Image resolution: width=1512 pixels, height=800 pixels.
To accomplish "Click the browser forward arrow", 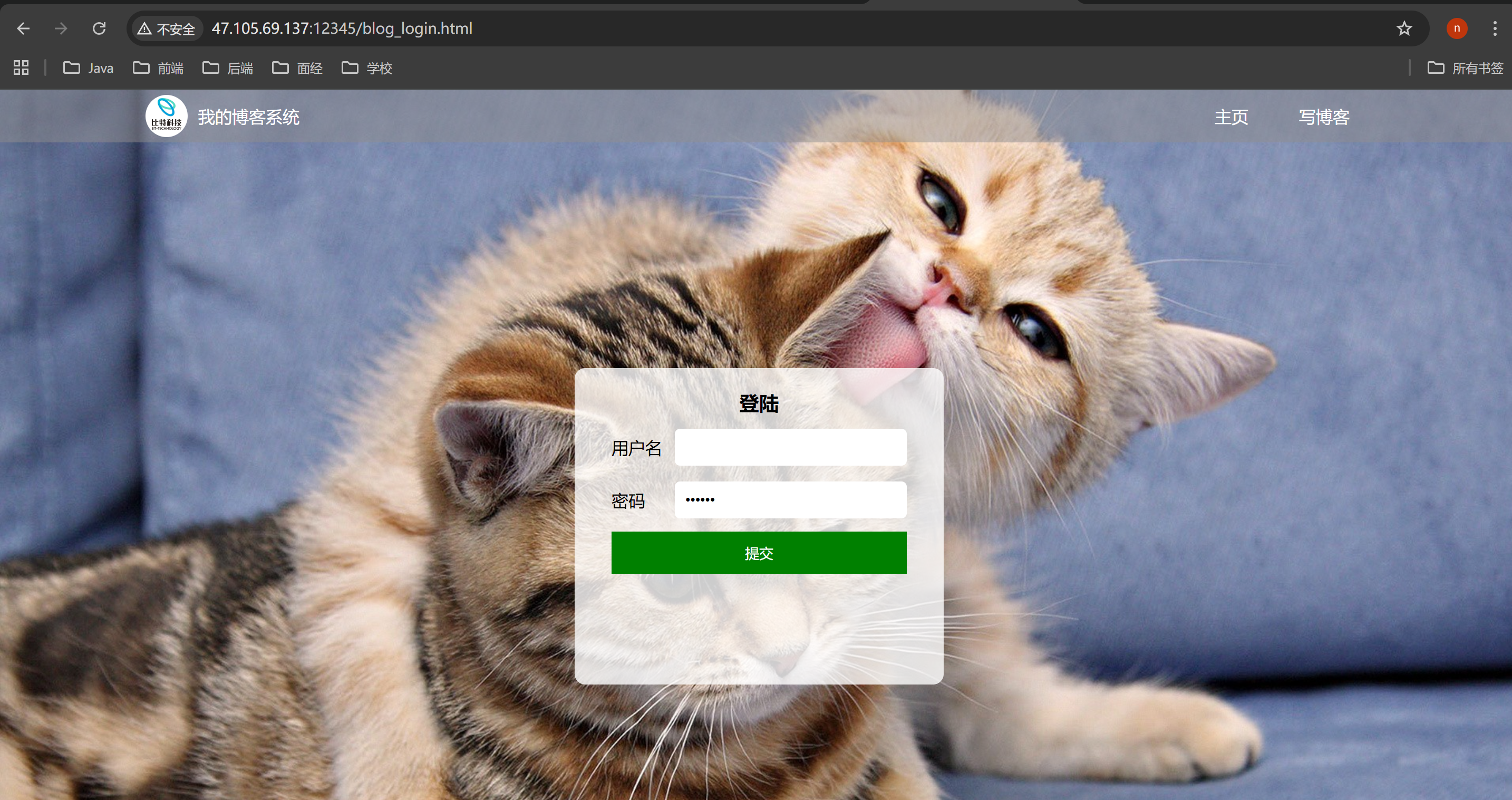I will pos(61,28).
